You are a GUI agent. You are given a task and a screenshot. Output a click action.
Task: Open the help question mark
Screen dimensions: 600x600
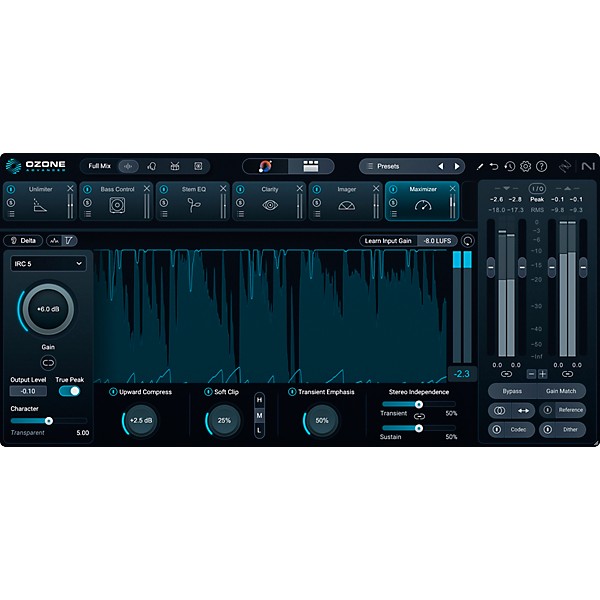[x=541, y=166]
